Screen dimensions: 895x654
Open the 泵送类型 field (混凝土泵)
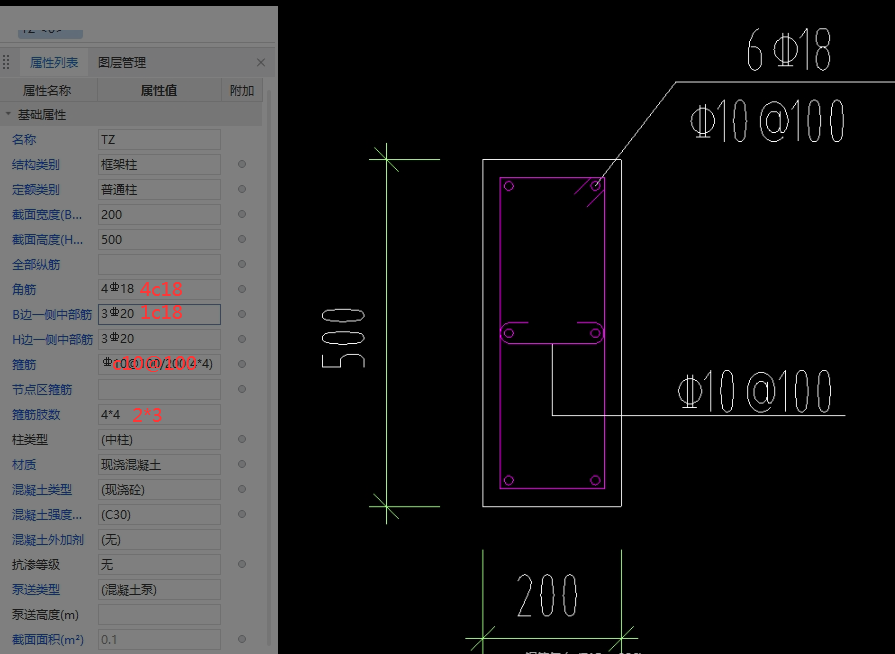point(159,590)
